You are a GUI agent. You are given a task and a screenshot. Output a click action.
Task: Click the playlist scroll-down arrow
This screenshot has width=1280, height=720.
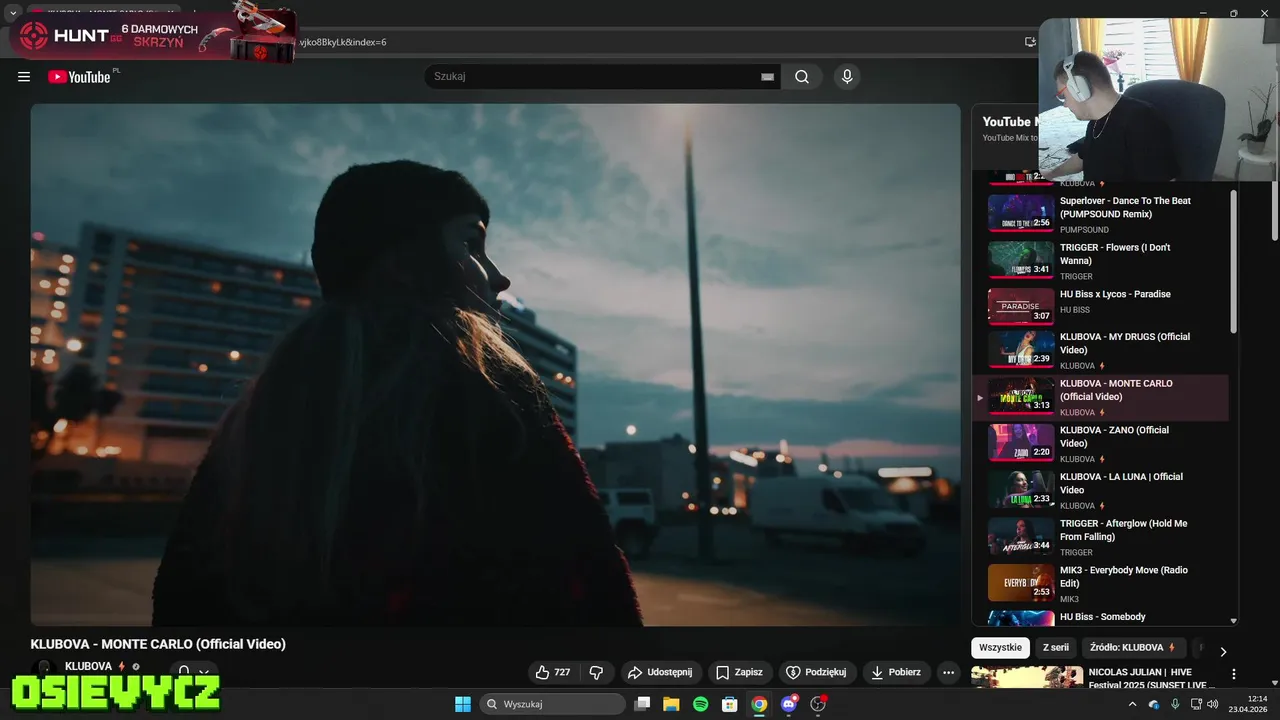pos(1233,621)
